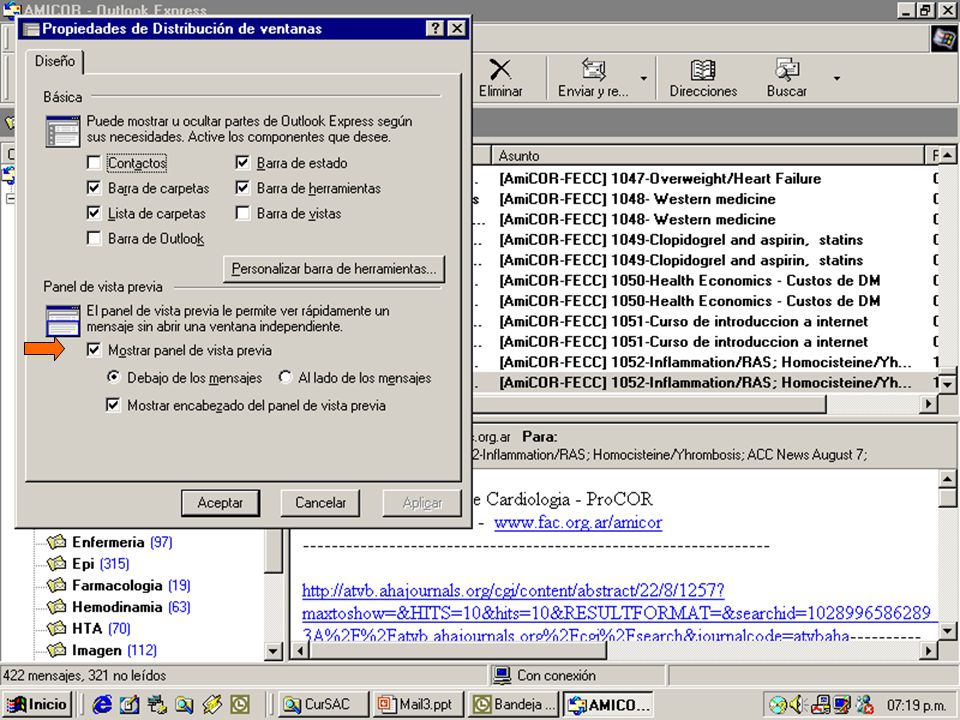Click the speaker volume icon in the system tray
960x720 pixels.
click(x=797, y=704)
